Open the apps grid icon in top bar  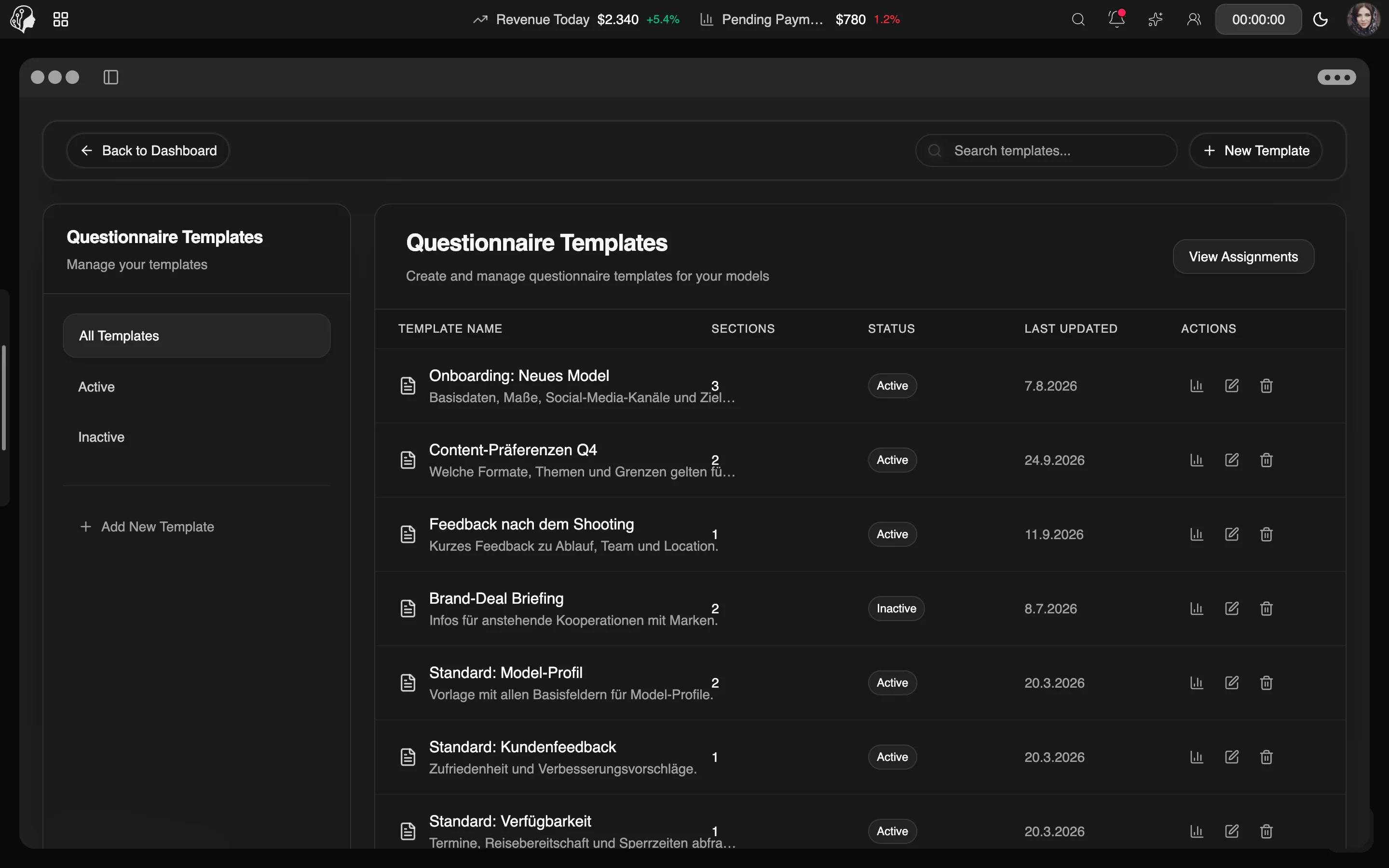[60, 19]
